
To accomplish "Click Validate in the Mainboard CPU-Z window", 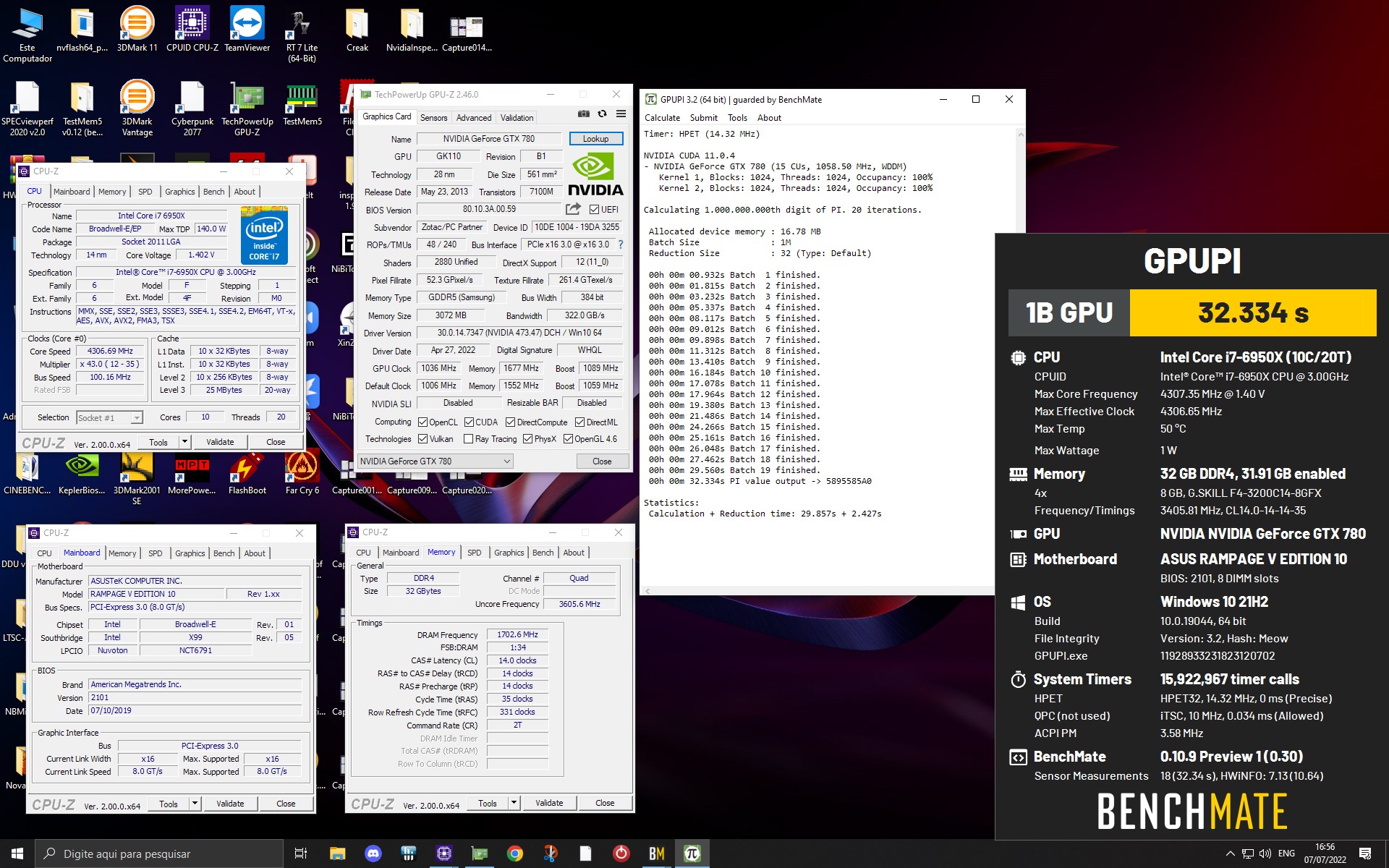I will [x=230, y=804].
